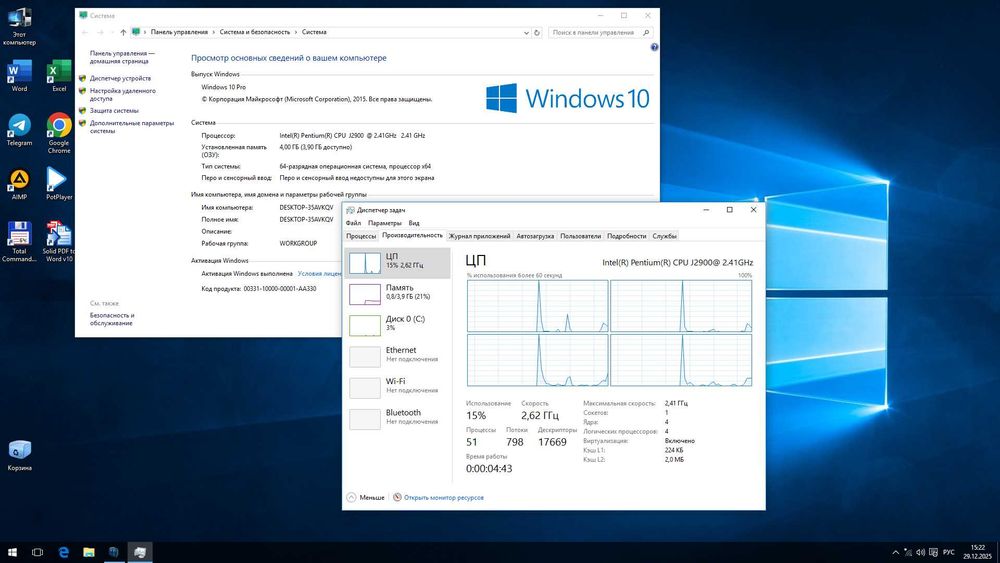Select the Ethernet performance item
Viewport: 1000px width, 563px height.
pos(397,356)
